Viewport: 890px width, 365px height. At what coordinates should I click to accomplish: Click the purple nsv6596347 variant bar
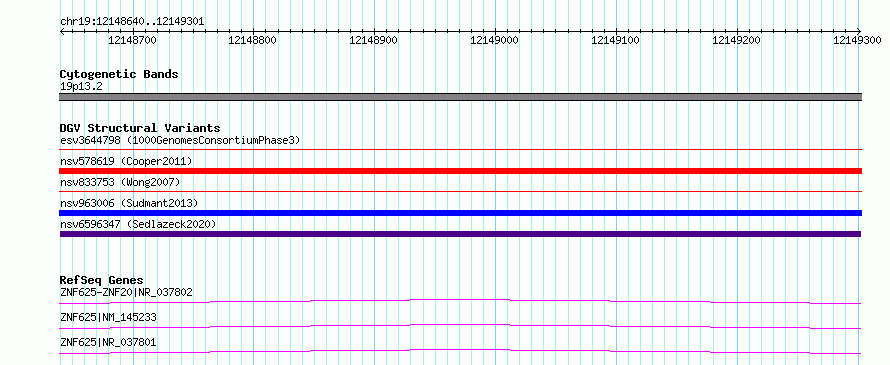[x=460, y=234]
